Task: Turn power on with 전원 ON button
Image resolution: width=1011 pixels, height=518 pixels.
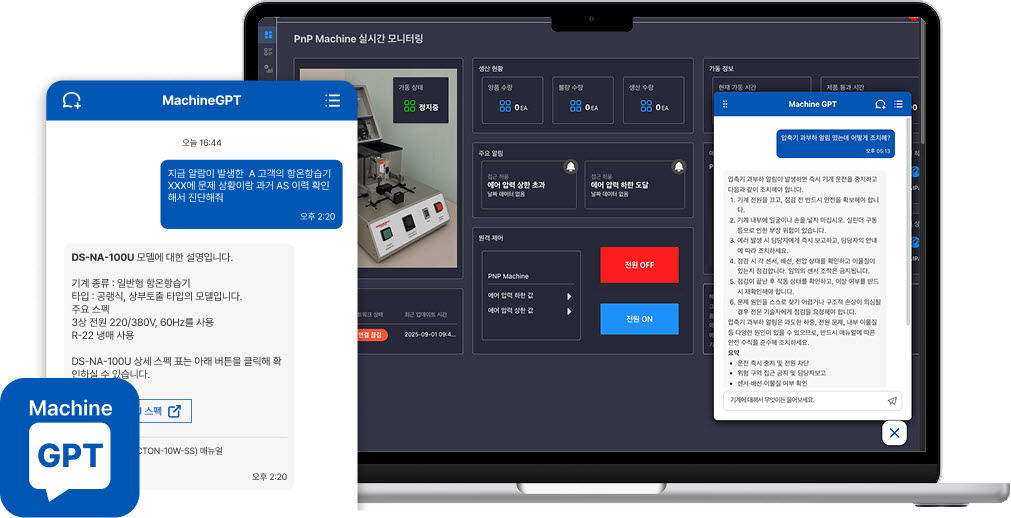Action: click(x=639, y=319)
